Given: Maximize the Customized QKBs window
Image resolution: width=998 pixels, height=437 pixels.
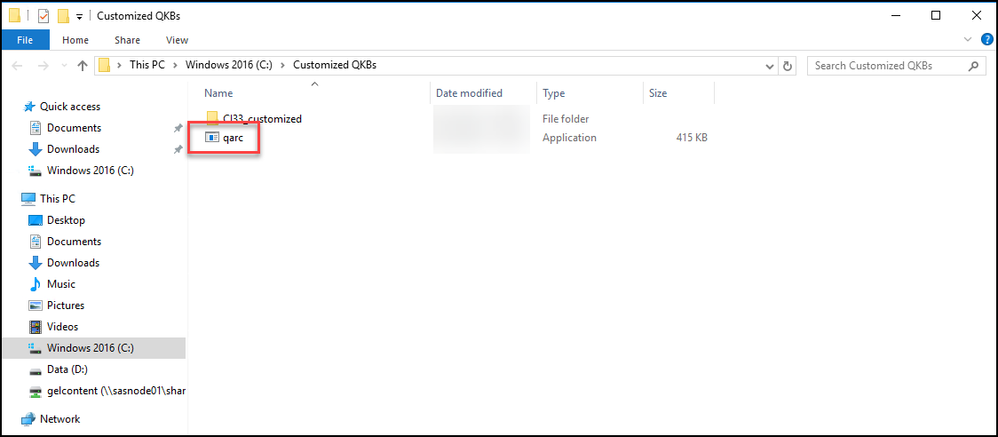Looking at the screenshot, I should click(x=936, y=15).
